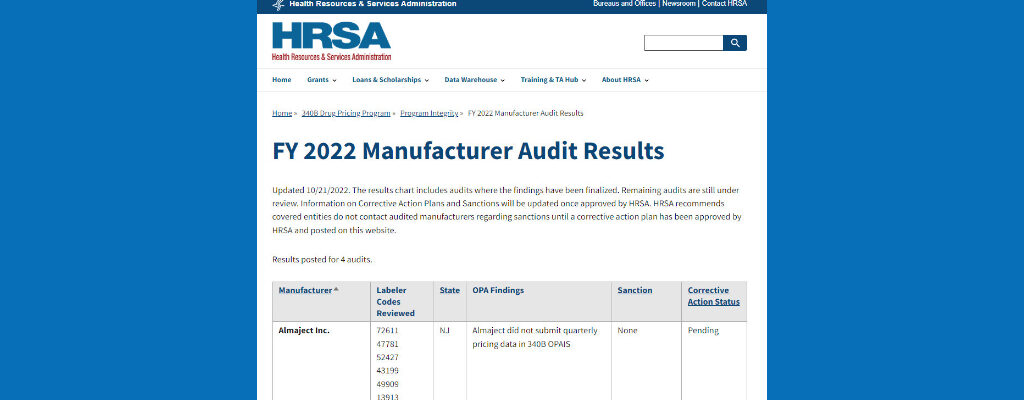Screen dimensions: 1024x400
Task: Go to Home breadcrumb link
Action: (281, 113)
